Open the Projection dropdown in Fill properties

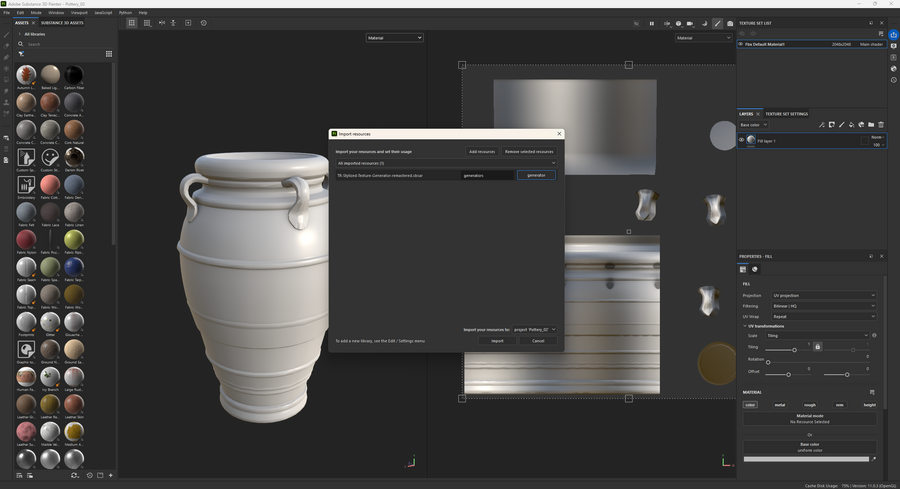(x=823, y=296)
